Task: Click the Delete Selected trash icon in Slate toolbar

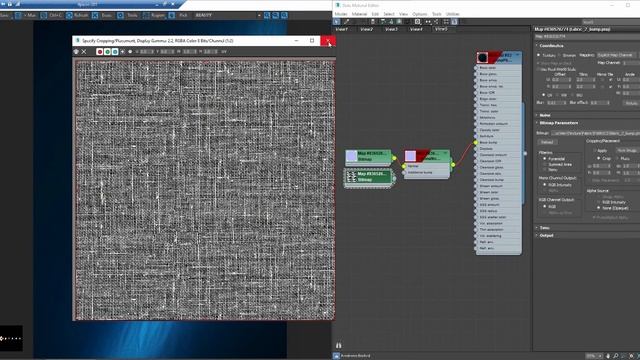Action: point(372,22)
